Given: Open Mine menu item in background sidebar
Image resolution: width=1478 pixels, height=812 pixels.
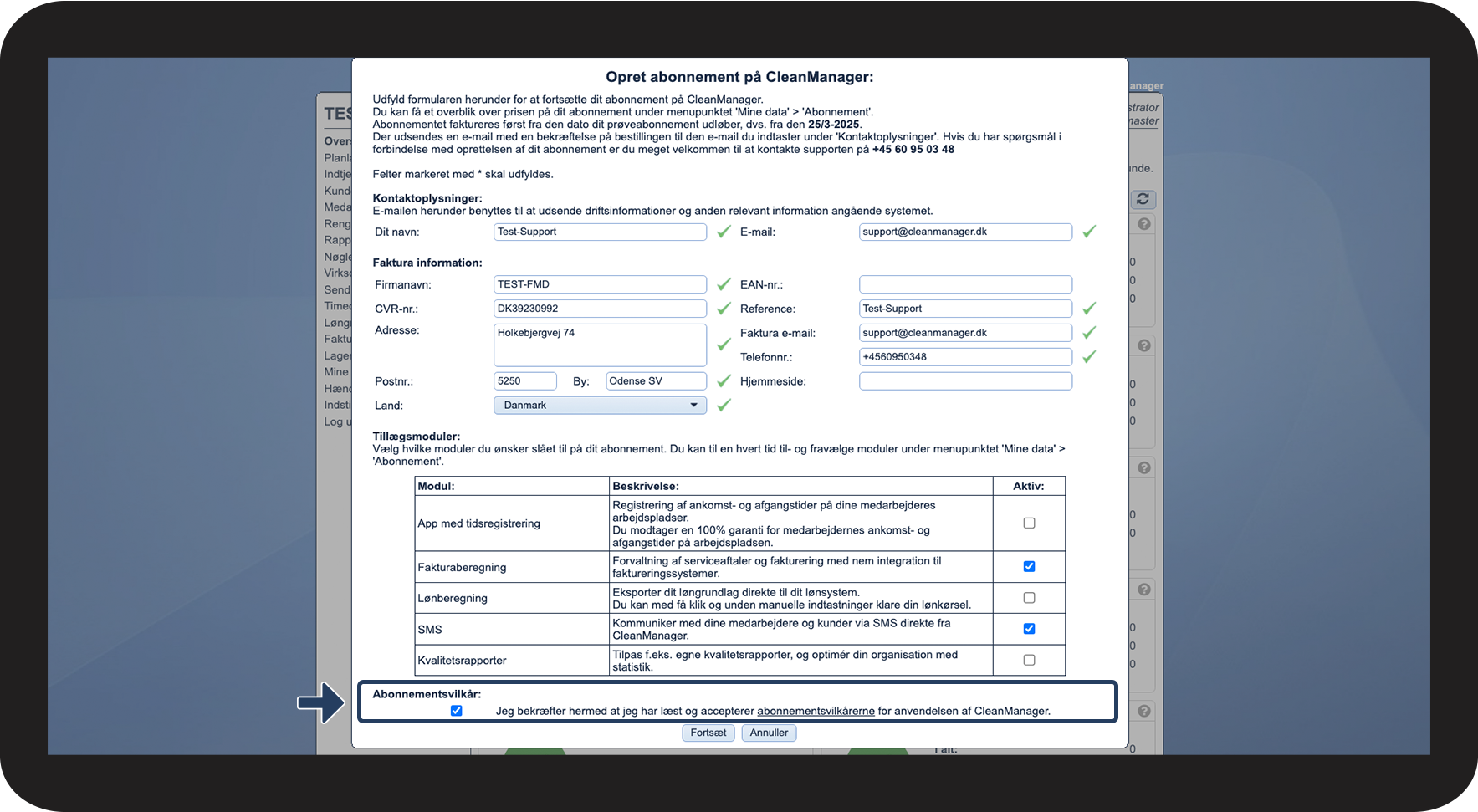Looking at the screenshot, I should click(336, 372).
